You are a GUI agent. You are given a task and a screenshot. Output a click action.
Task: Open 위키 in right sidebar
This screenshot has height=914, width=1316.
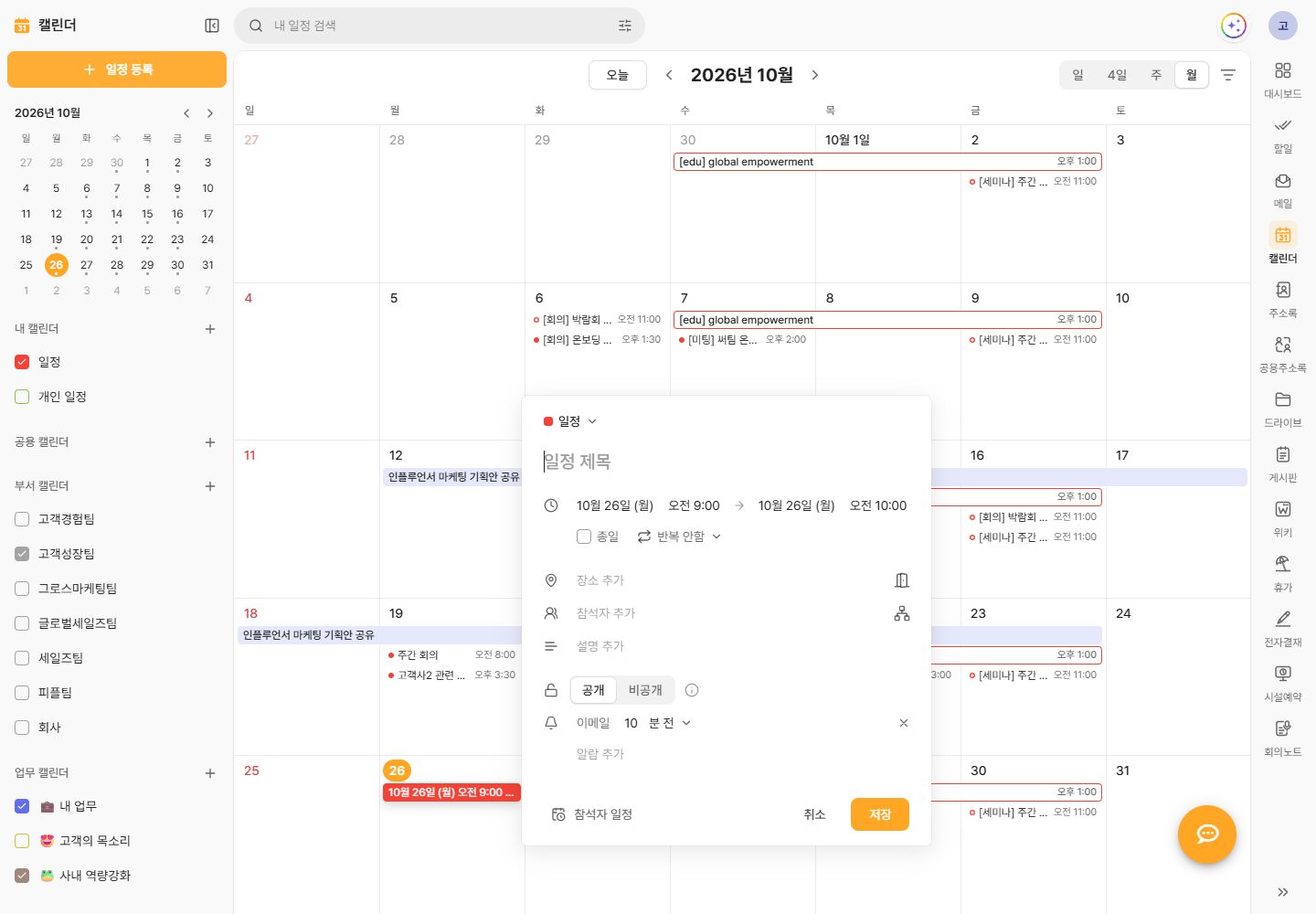[x=1283, y=518]
